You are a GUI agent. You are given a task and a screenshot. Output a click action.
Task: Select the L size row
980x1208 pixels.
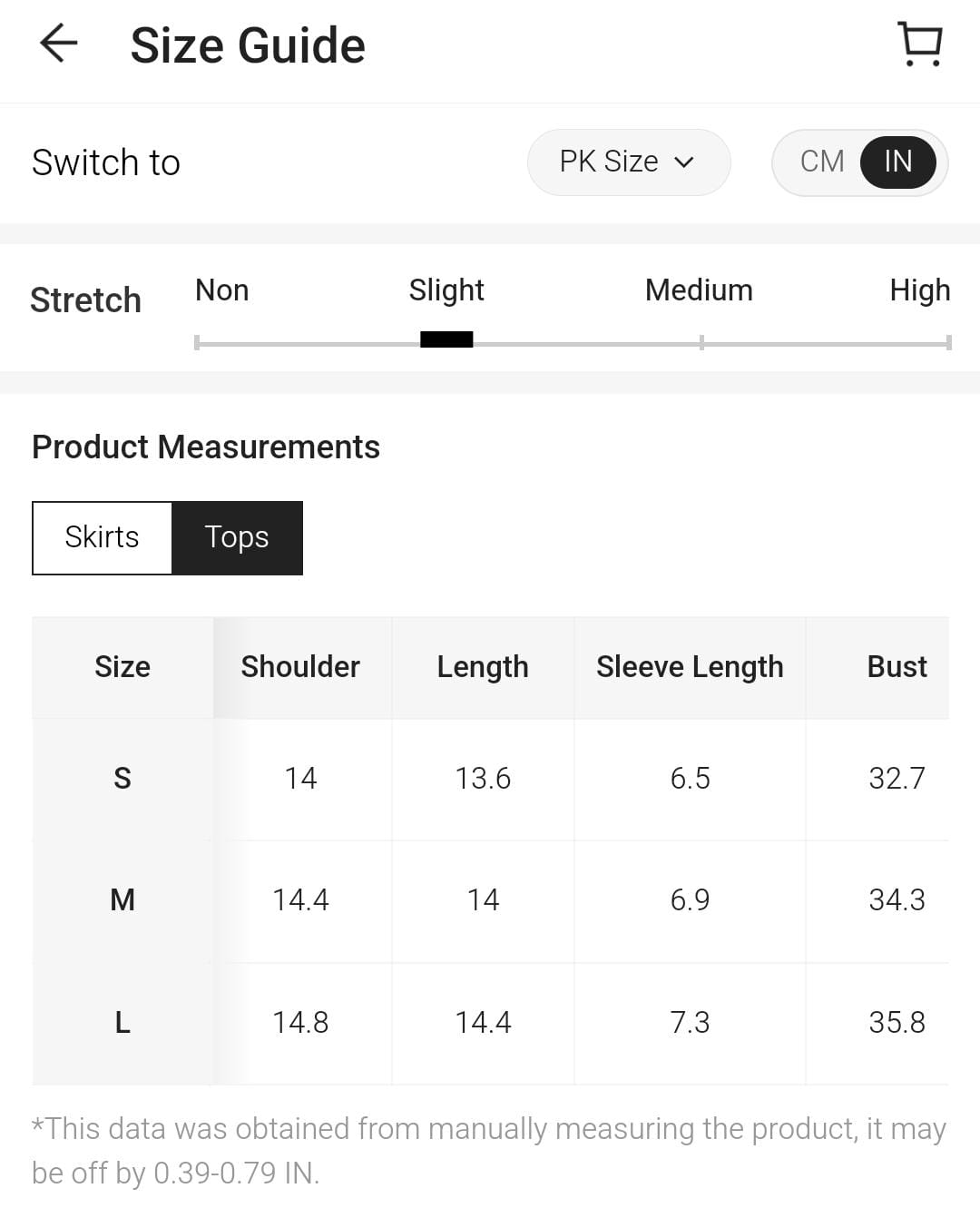122,1023
